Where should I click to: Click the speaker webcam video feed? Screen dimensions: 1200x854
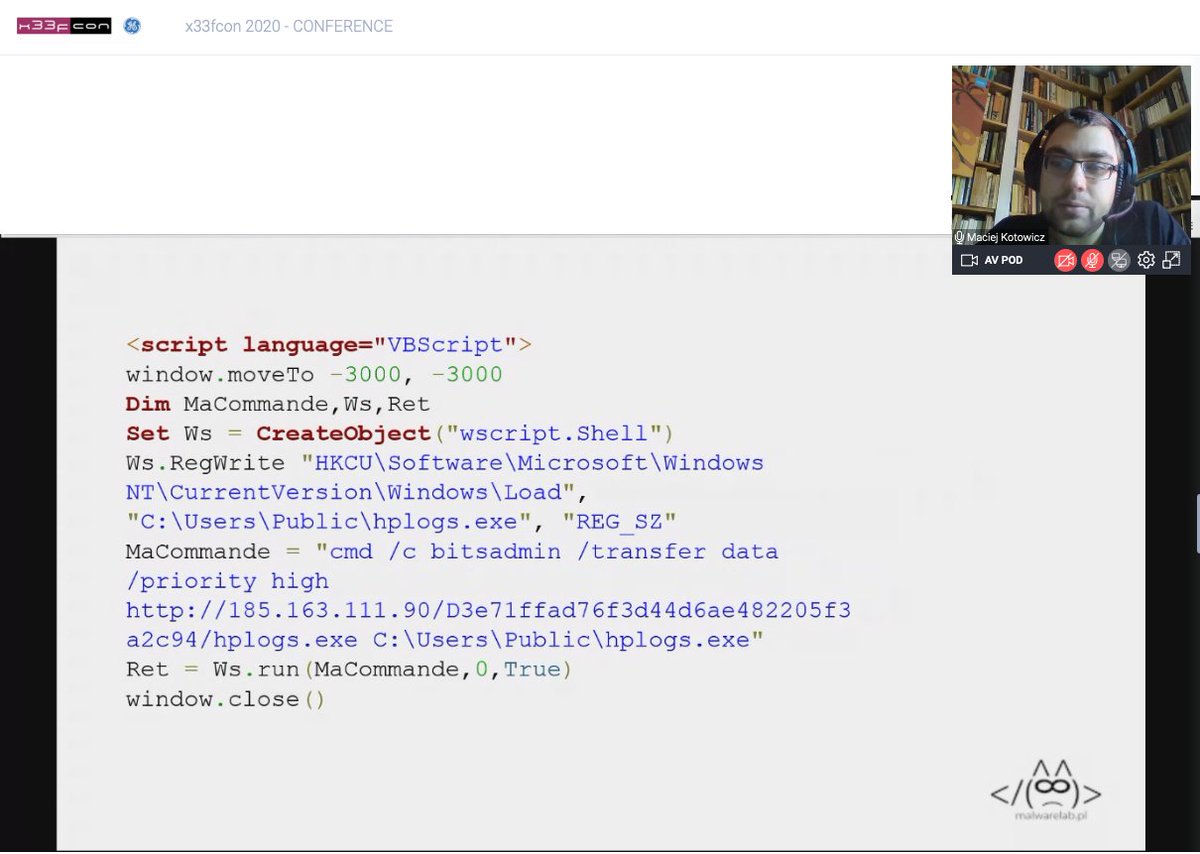click(1071, 155)
